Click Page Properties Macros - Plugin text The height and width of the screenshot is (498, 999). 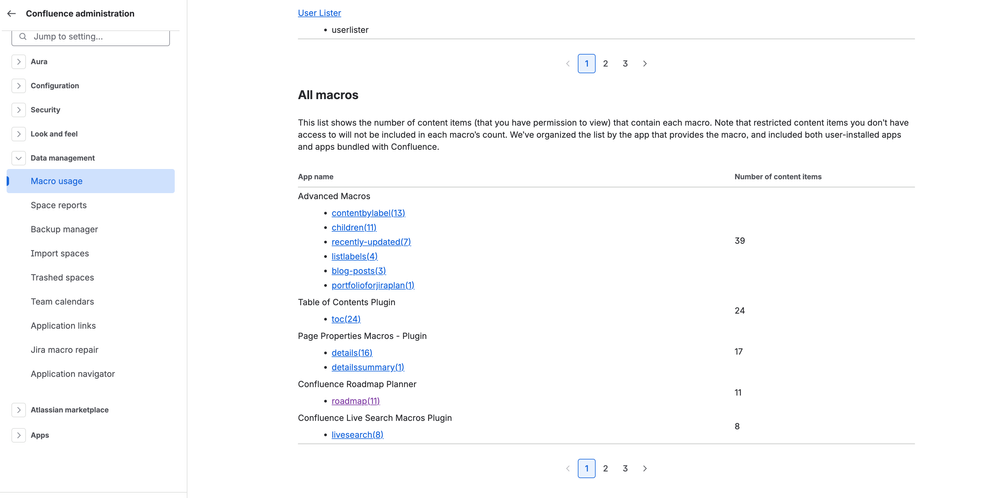click(x=362, y=336)
